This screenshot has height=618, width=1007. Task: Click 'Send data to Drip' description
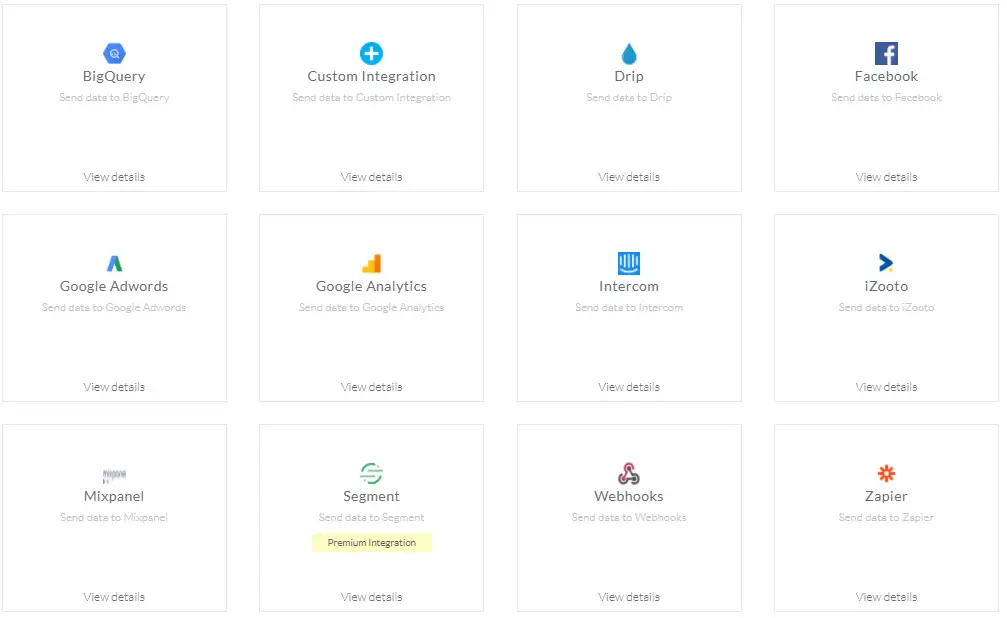pyautogui.click(x=629, y=98)
